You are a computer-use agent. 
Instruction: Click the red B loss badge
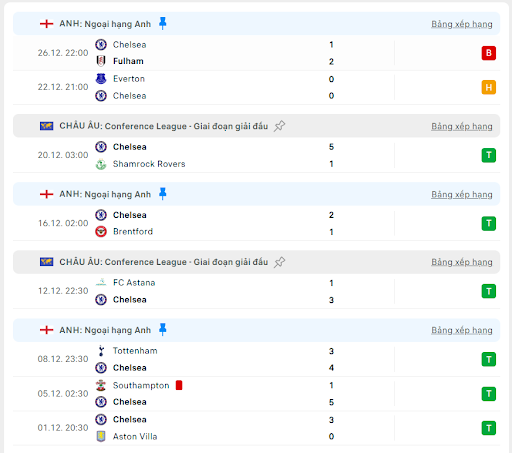click(489, 53)
